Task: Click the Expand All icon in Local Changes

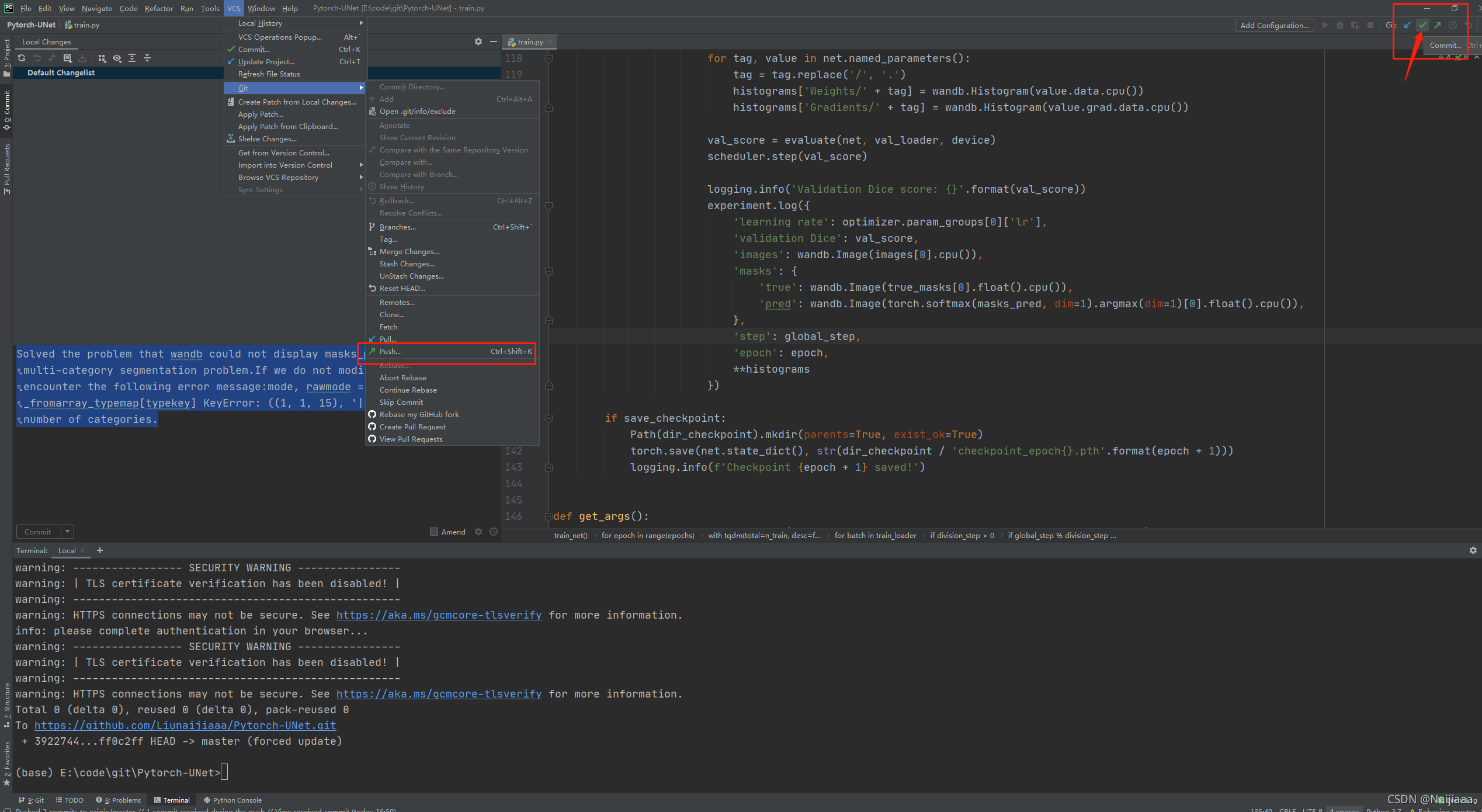Action: tap(132, 58)
